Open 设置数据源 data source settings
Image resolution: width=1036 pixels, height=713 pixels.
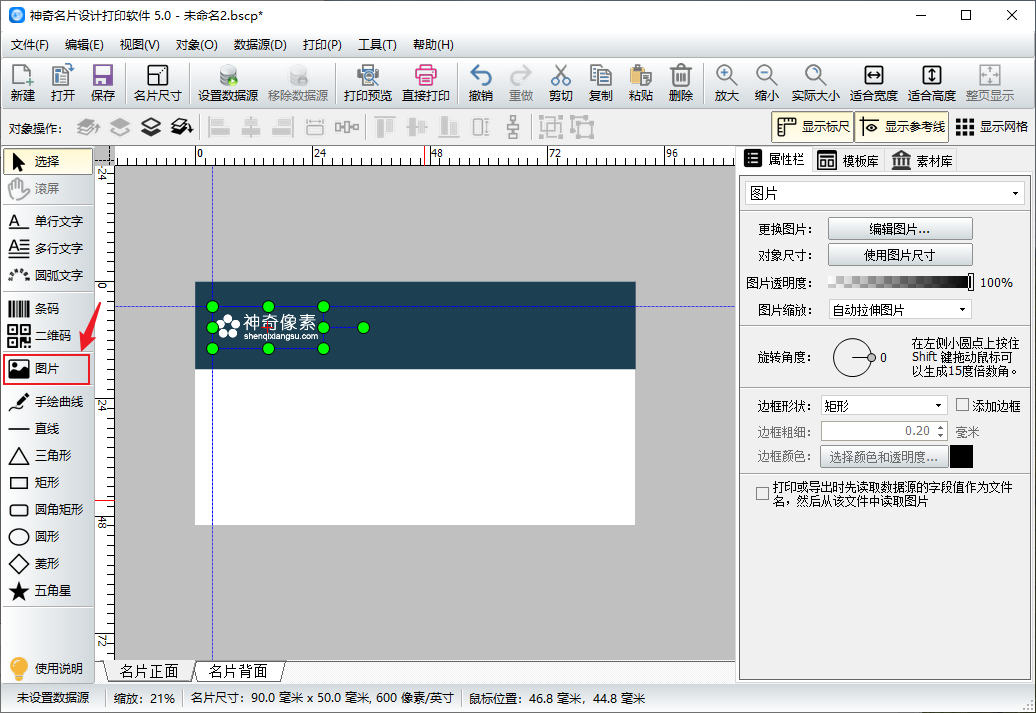click(228, 83)
